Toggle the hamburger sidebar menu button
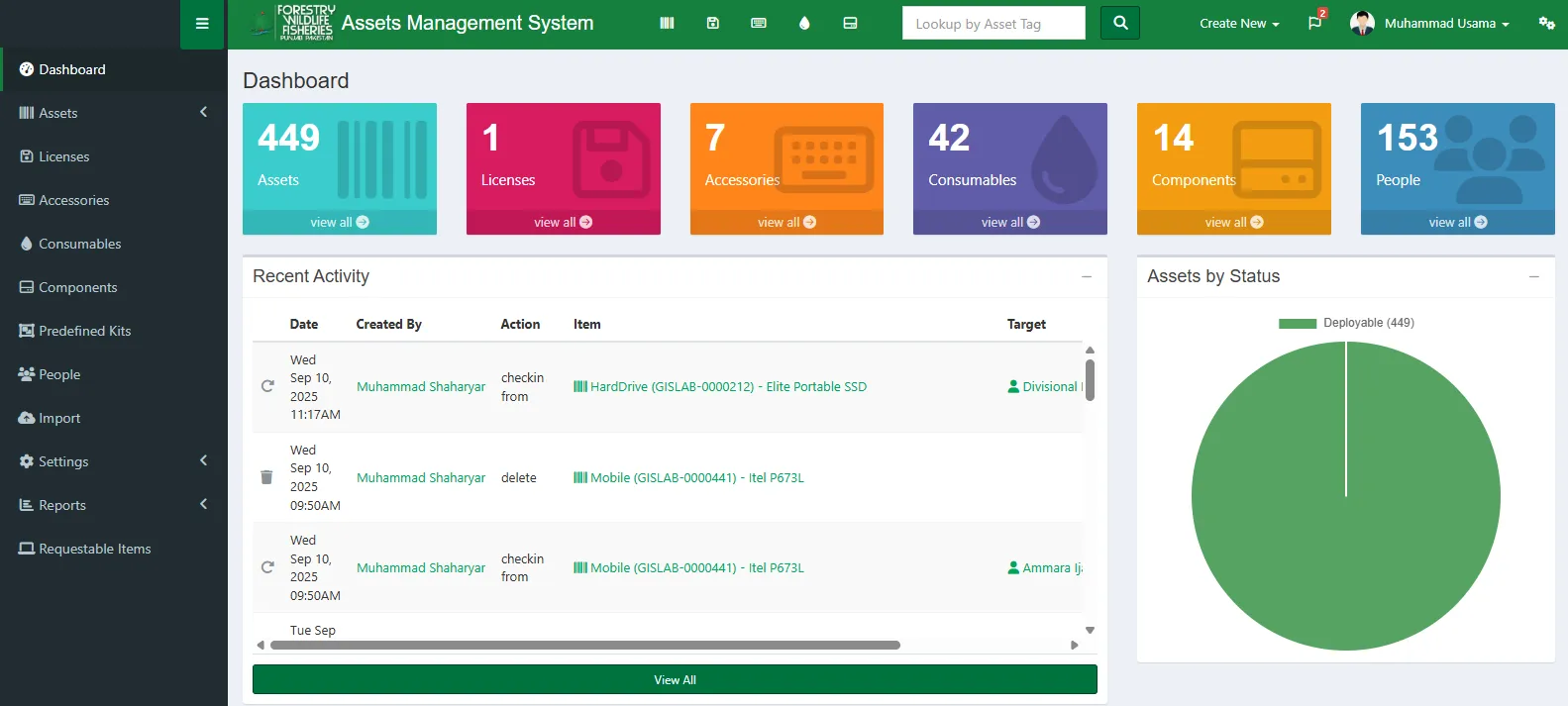Viewport: 1568px width, 706px height. pos(202,24)
